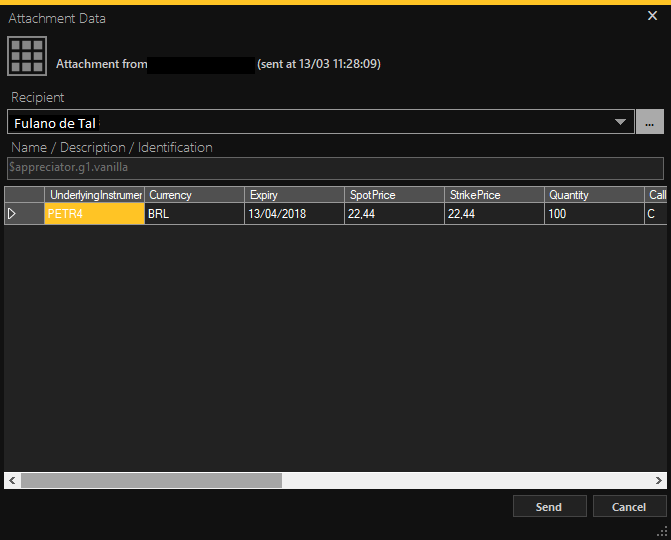Select the BRL currency cell
Screen dimensions: 671x540
click(194, 214)
